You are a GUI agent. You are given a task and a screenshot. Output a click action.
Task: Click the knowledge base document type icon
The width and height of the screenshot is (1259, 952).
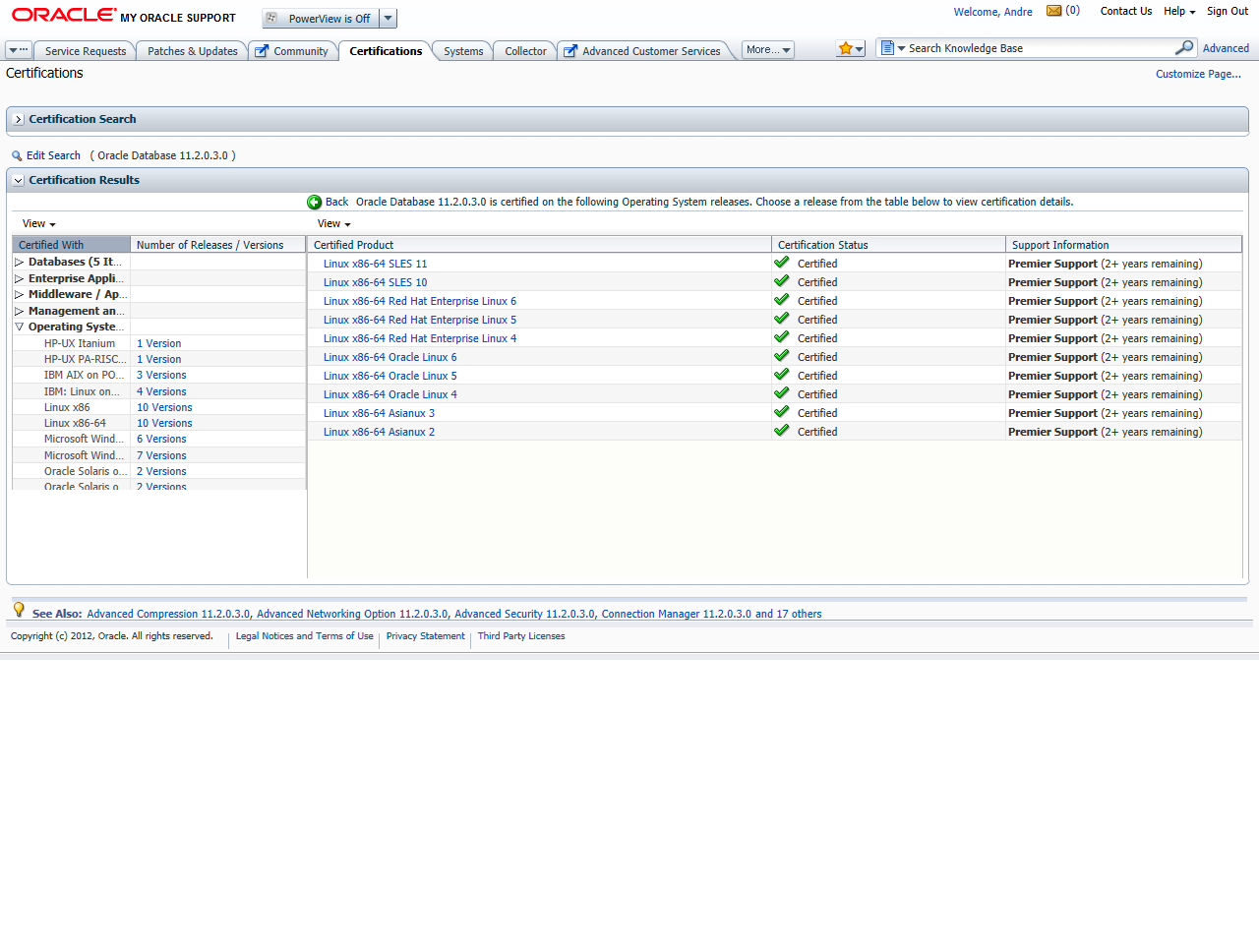(887, 47)
